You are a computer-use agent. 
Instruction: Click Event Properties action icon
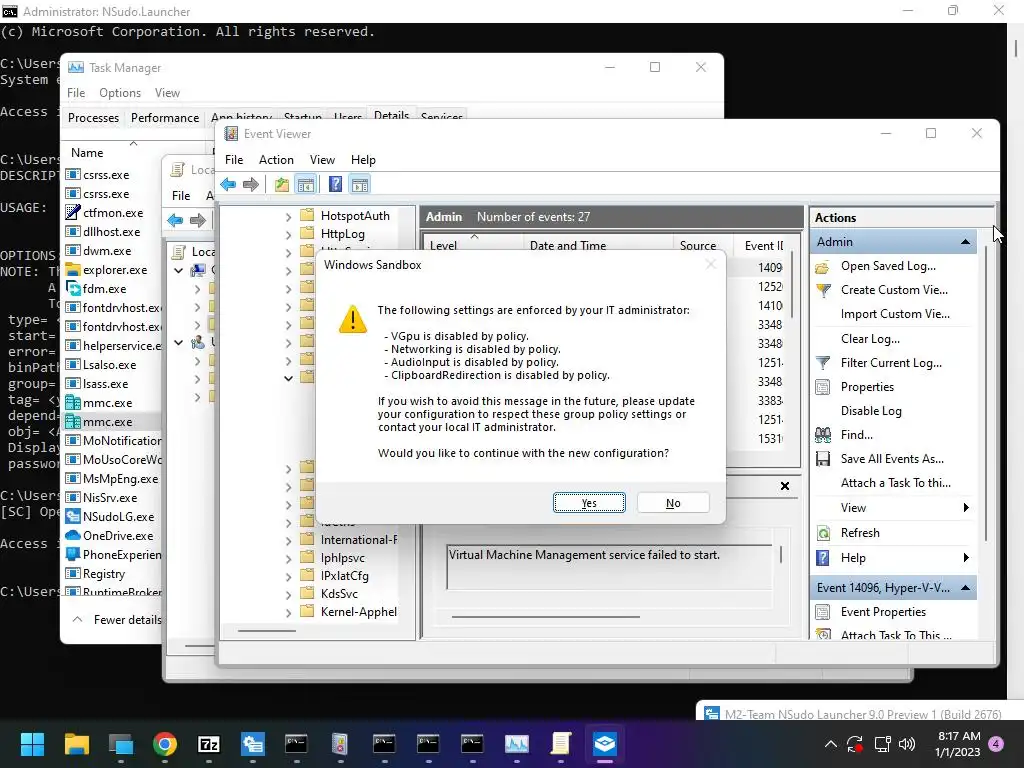click(823, 612)
